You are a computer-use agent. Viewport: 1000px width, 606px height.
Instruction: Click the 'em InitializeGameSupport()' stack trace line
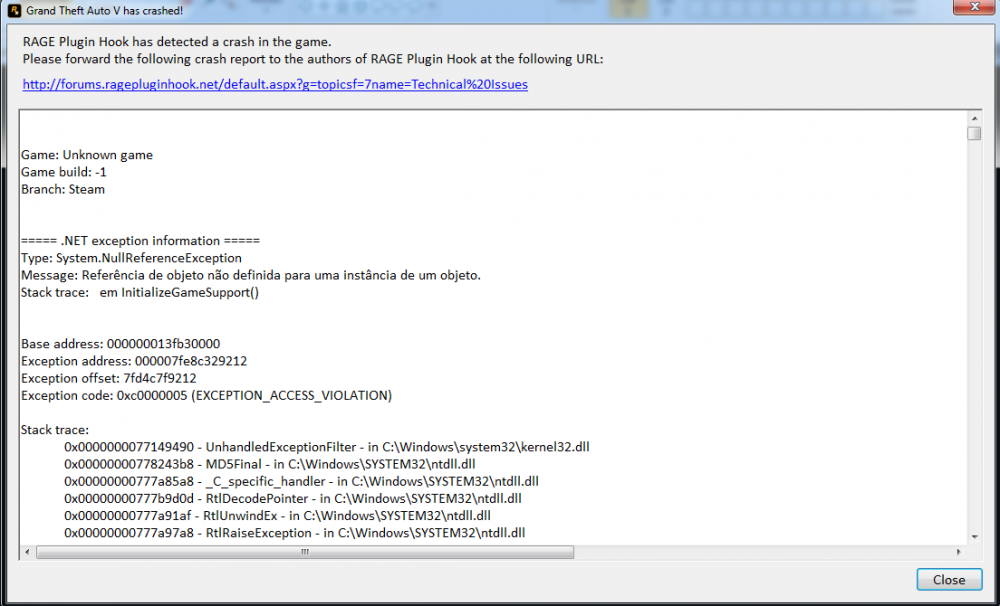coord(140,293)
